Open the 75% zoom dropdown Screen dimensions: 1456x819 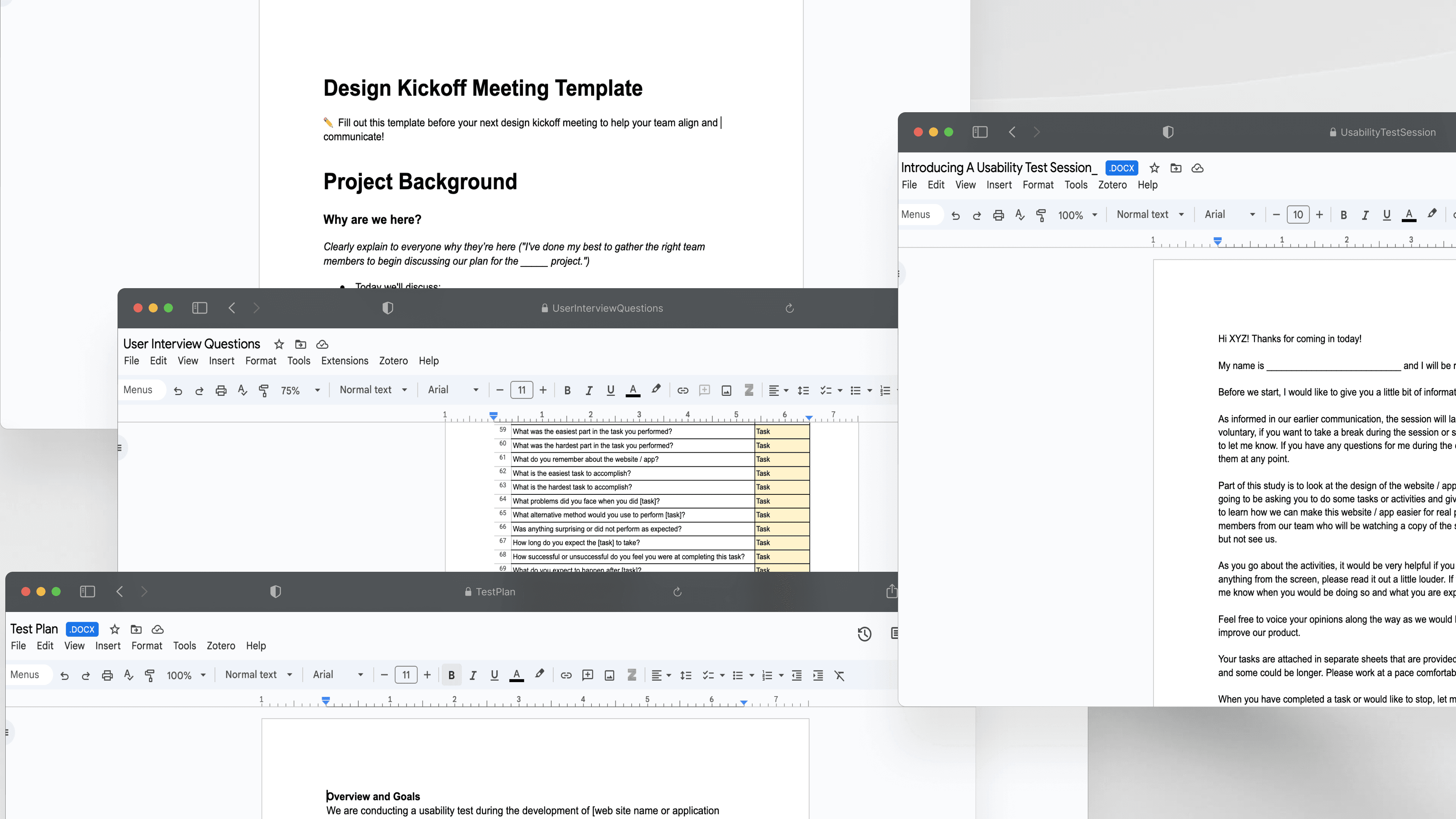tap(300, 390)
